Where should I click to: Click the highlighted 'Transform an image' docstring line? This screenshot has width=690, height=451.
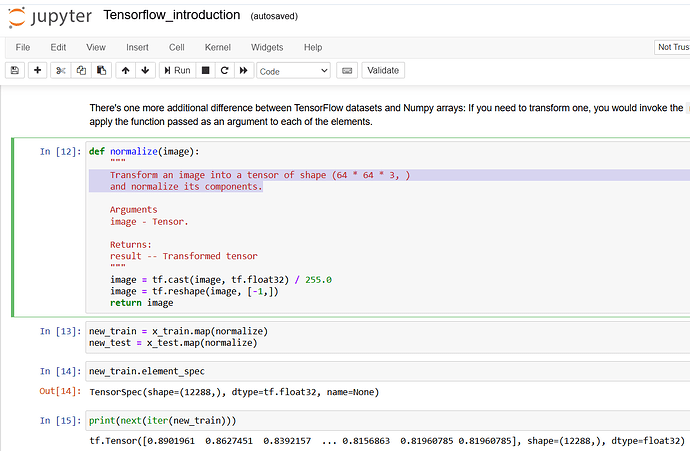click(260, 175)
